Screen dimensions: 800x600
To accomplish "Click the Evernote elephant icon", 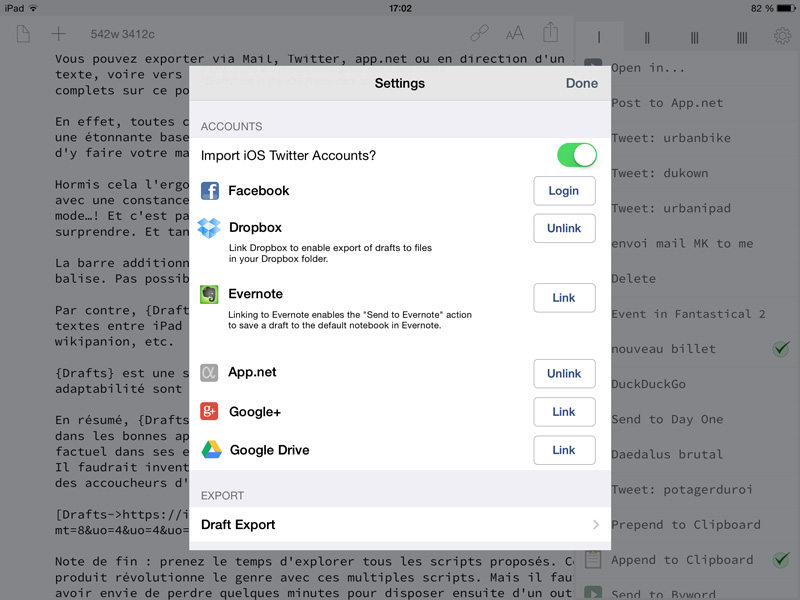I will click(209, 294).
